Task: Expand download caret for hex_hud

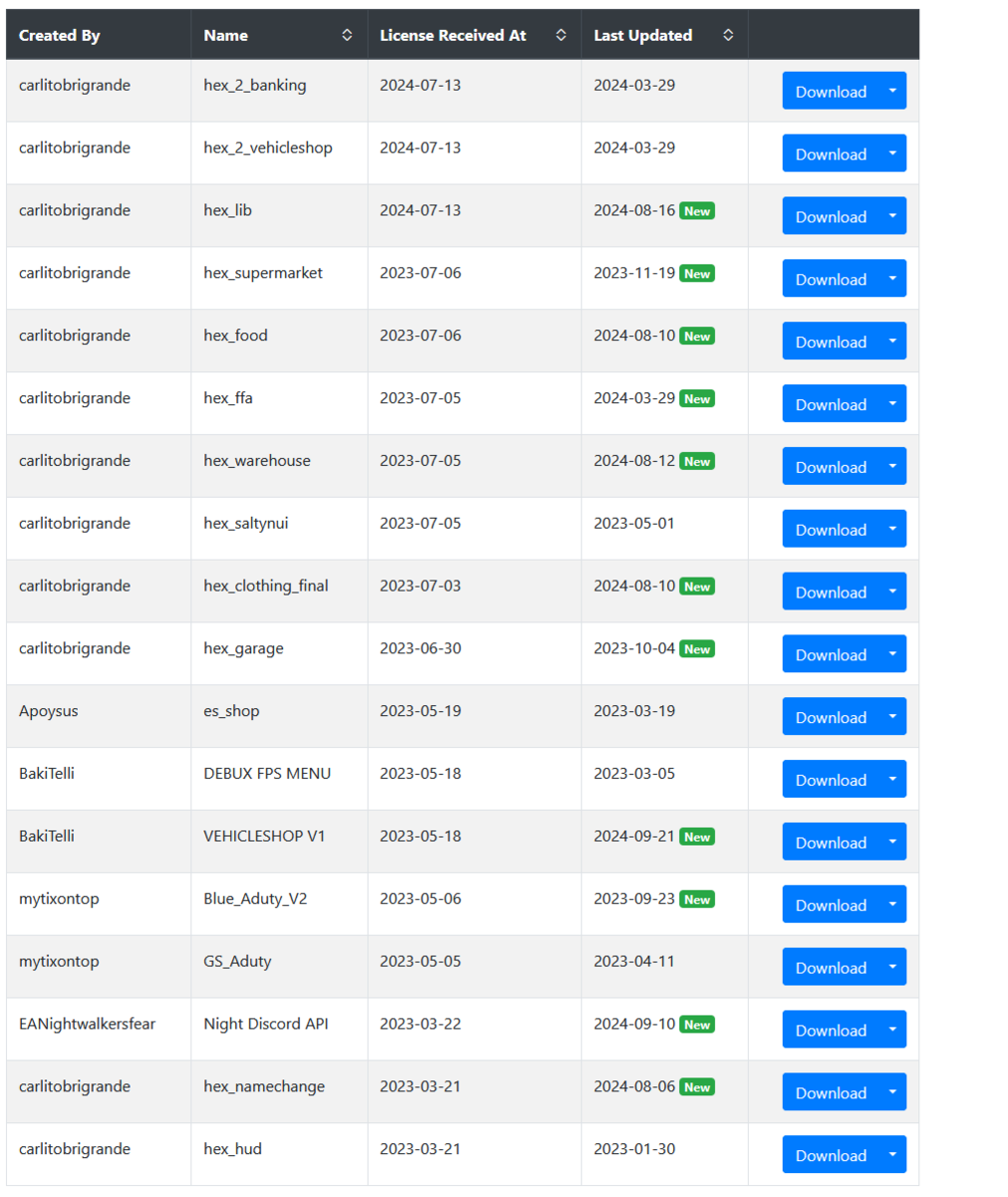Action: point(892,1154)
